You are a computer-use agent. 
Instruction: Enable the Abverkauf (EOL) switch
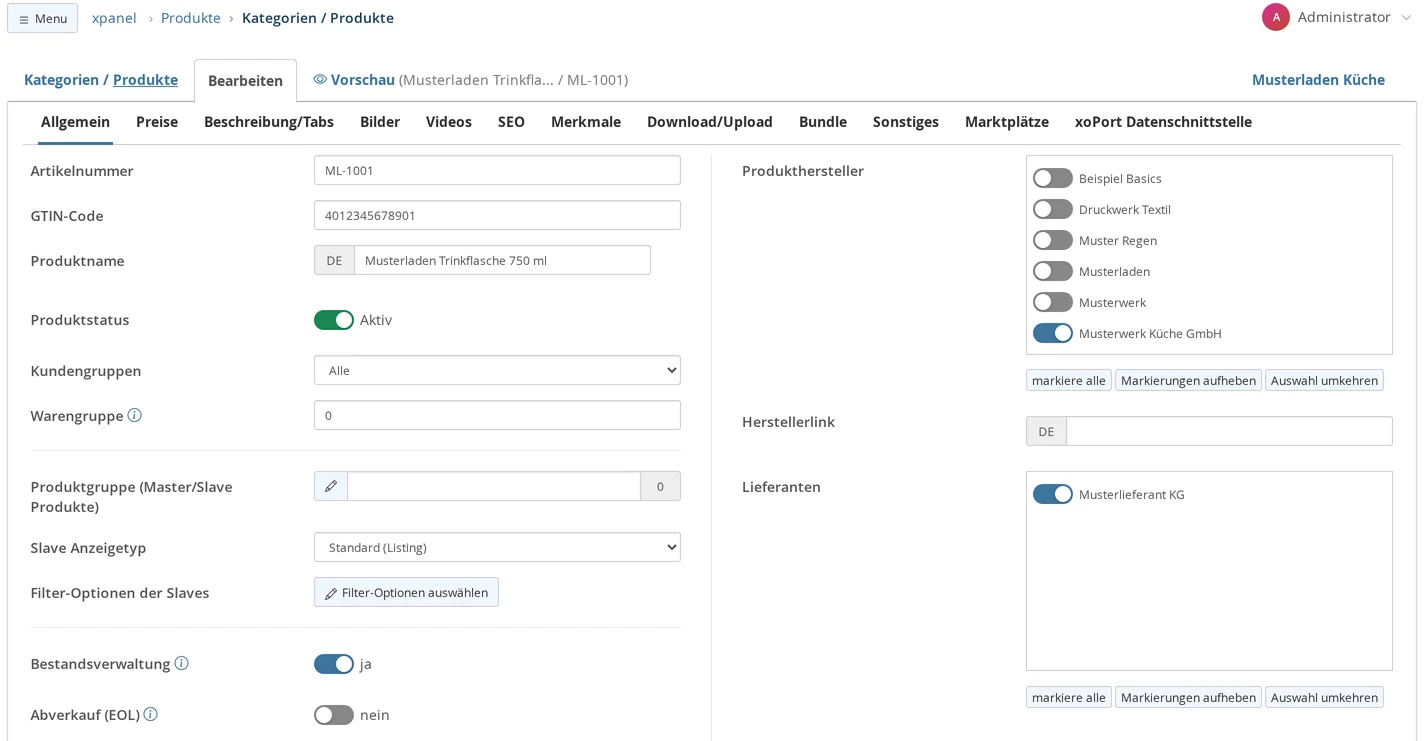(x=334, y=715)
